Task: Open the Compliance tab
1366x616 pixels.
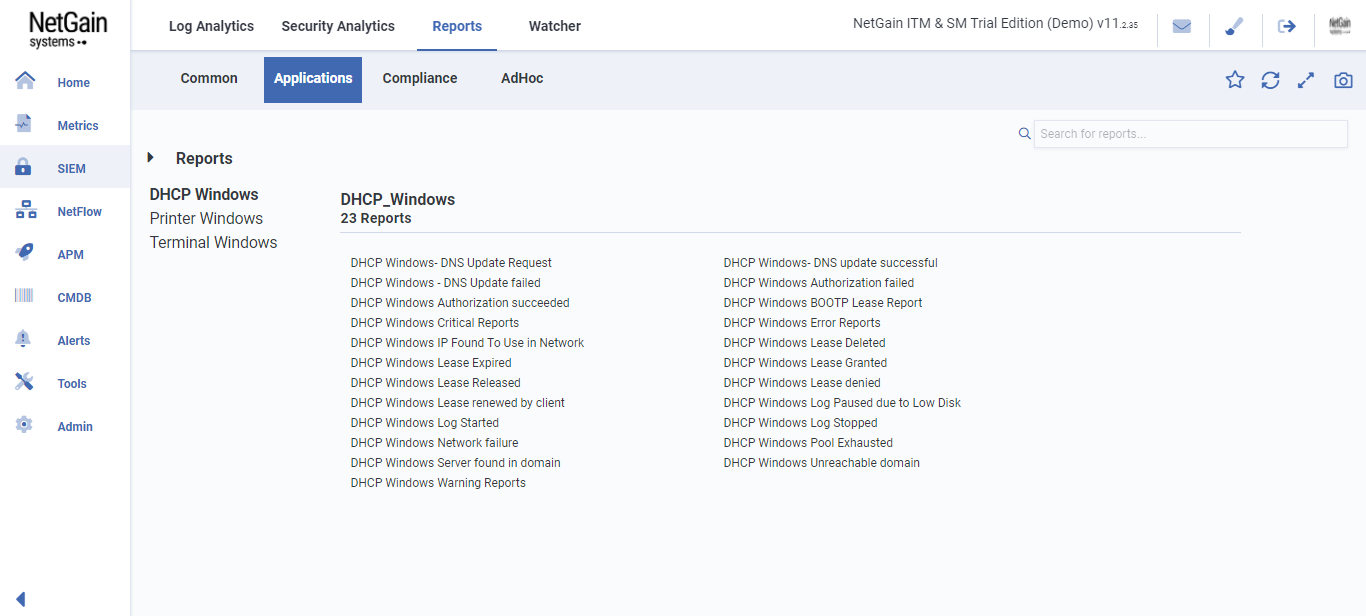Action: tap(420, 78)
